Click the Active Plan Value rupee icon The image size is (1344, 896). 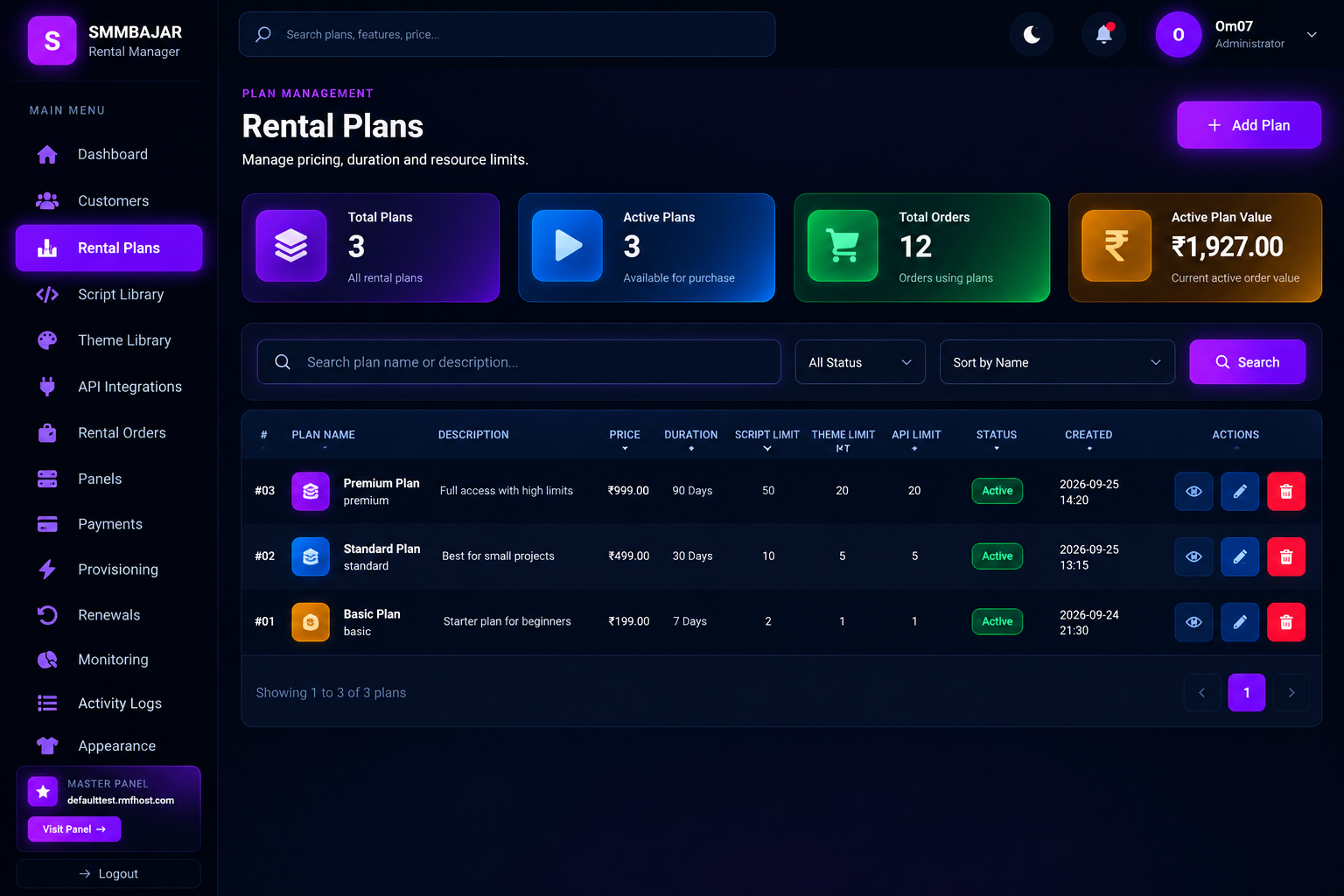coord(1116,246)
